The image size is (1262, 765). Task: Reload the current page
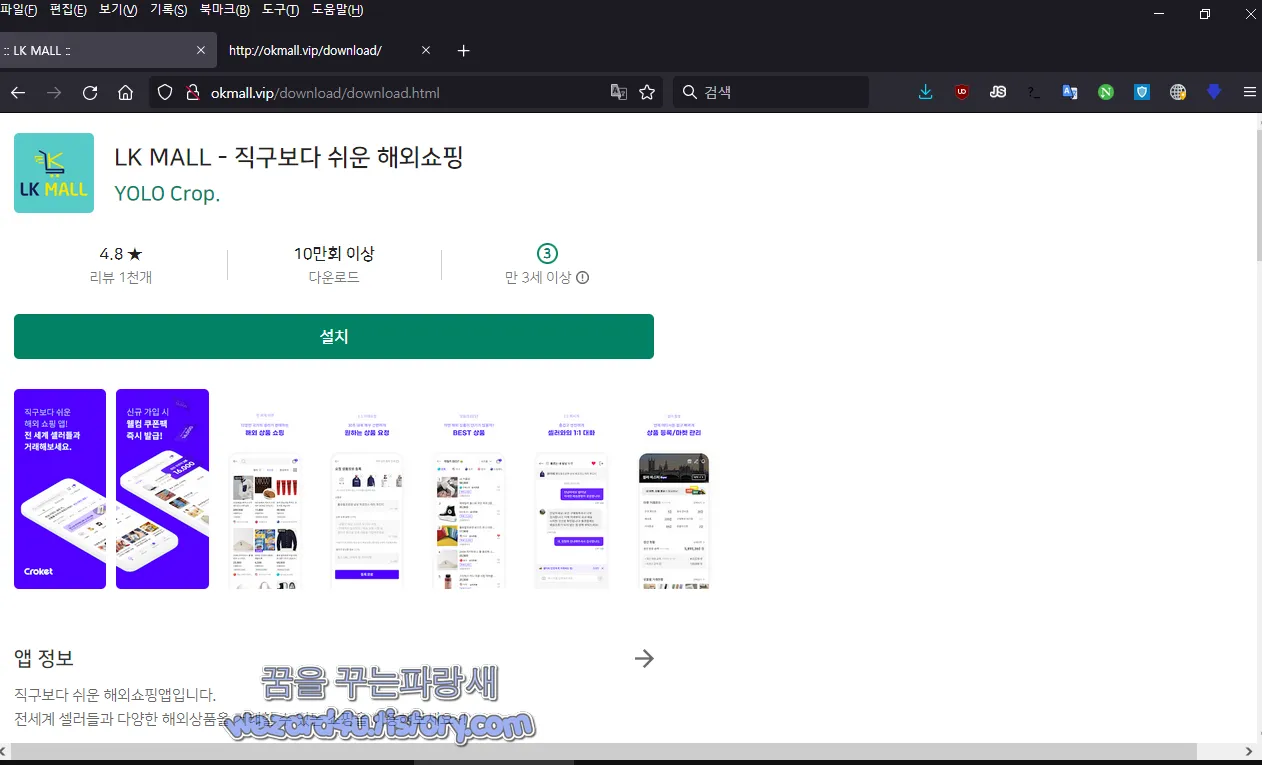[x=90, y=92]
